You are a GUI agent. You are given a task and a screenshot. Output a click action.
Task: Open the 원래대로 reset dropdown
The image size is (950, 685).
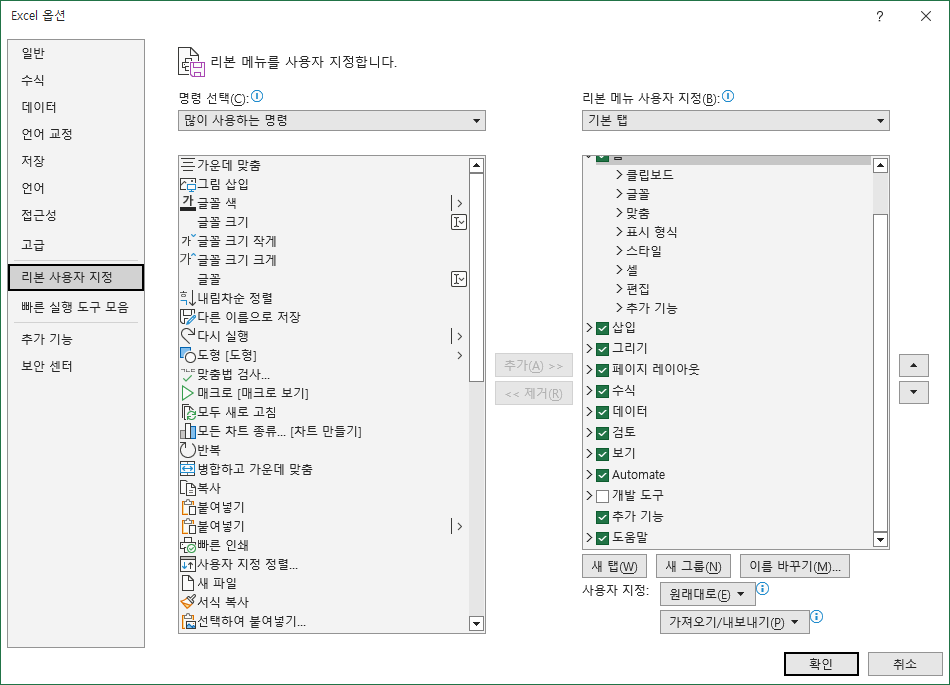click(x=708, y=594)
